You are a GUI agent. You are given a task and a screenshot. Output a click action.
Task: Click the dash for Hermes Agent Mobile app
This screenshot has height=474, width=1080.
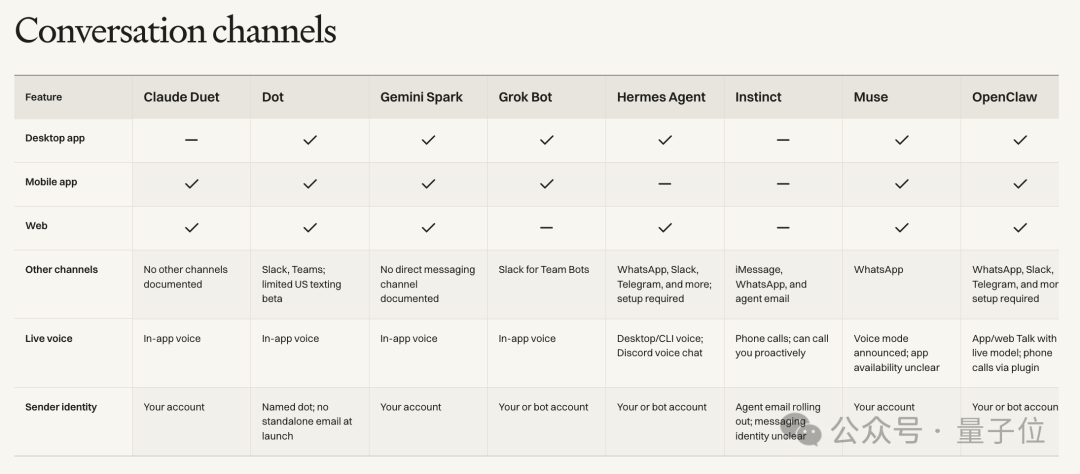pos(665,184)
